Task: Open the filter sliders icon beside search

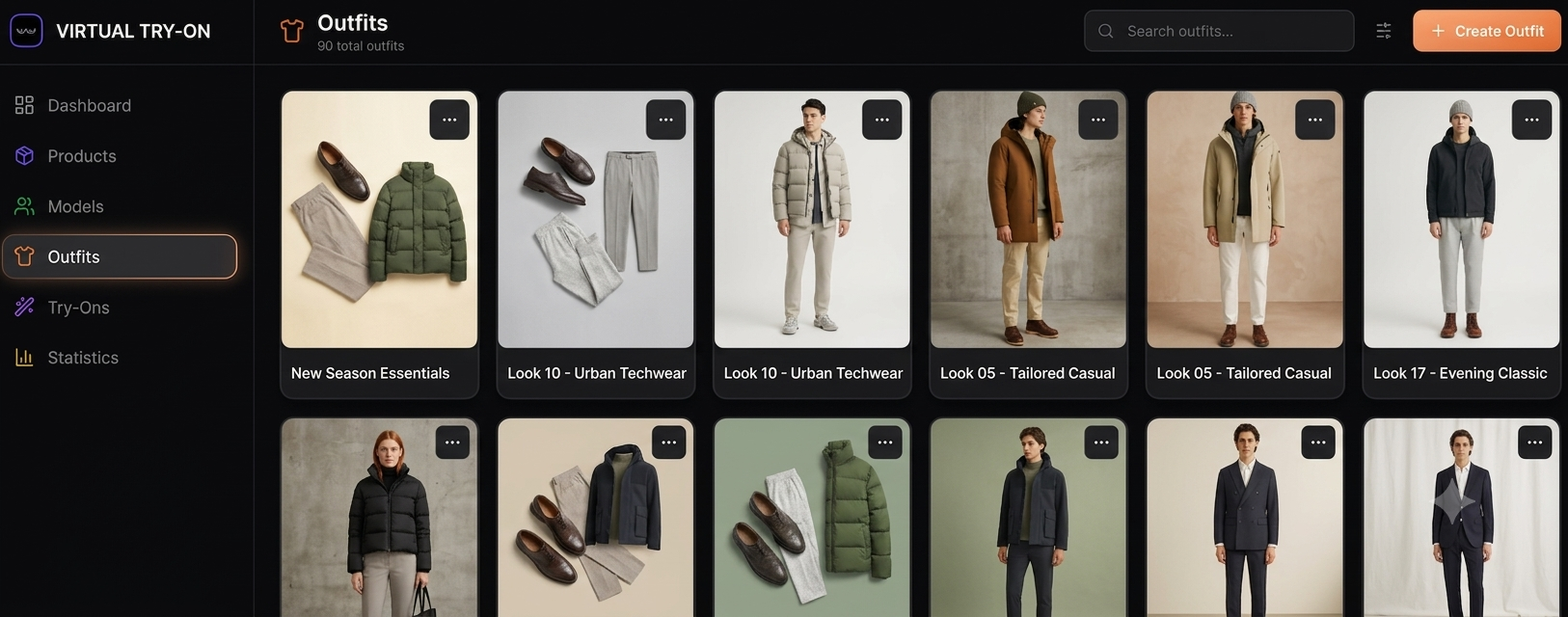Action: tap(1383, 31)
